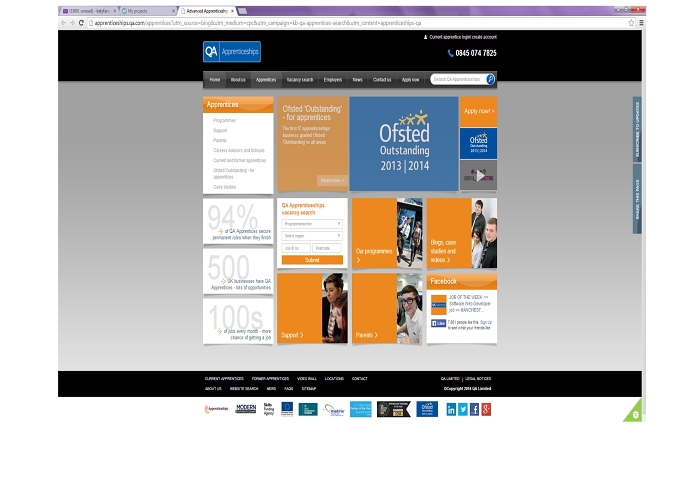Click the QA Apprenticeships logo
This screenshot has height=481, width=680.
coord(232,52)
